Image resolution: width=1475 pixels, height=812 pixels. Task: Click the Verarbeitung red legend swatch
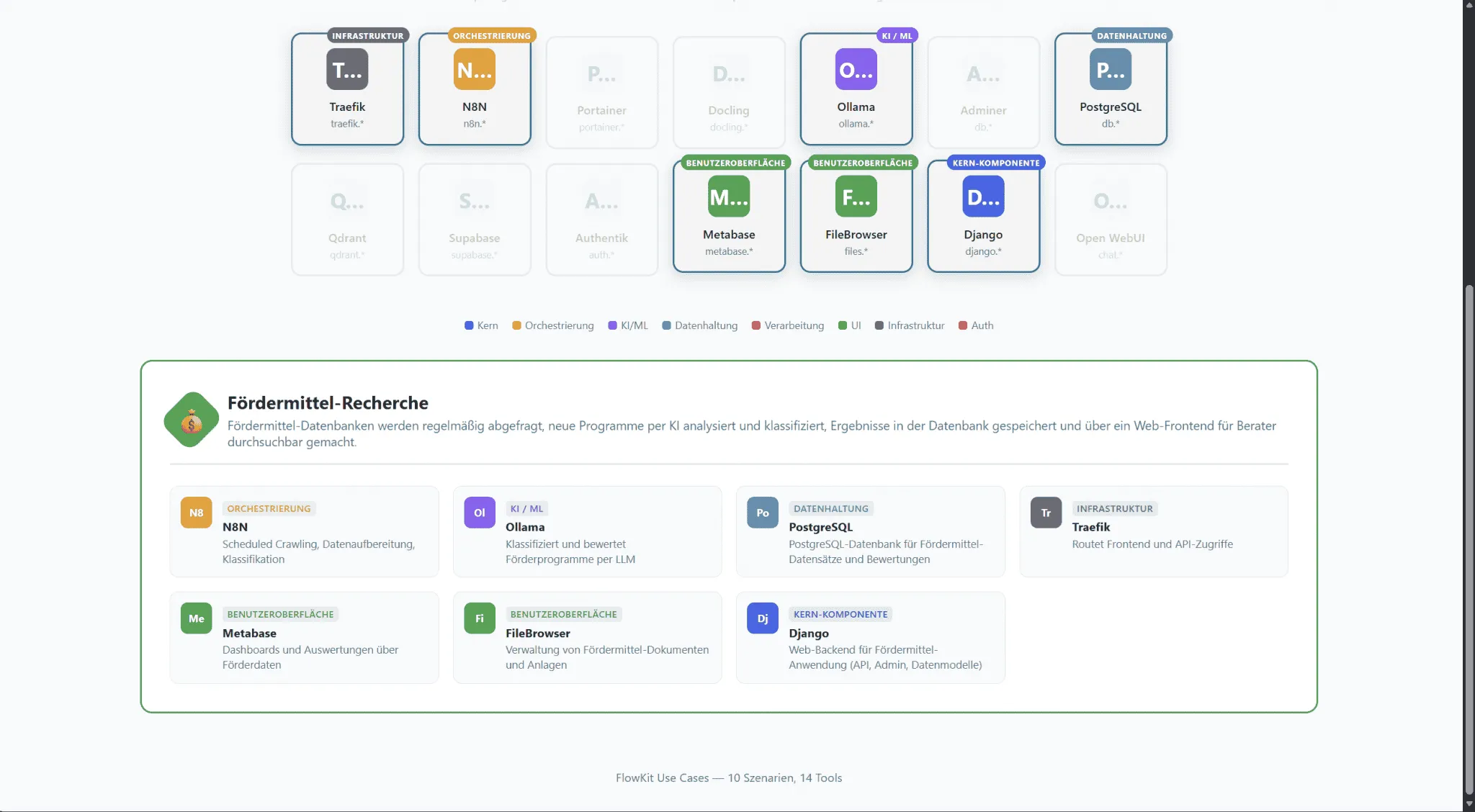[756, 325]
